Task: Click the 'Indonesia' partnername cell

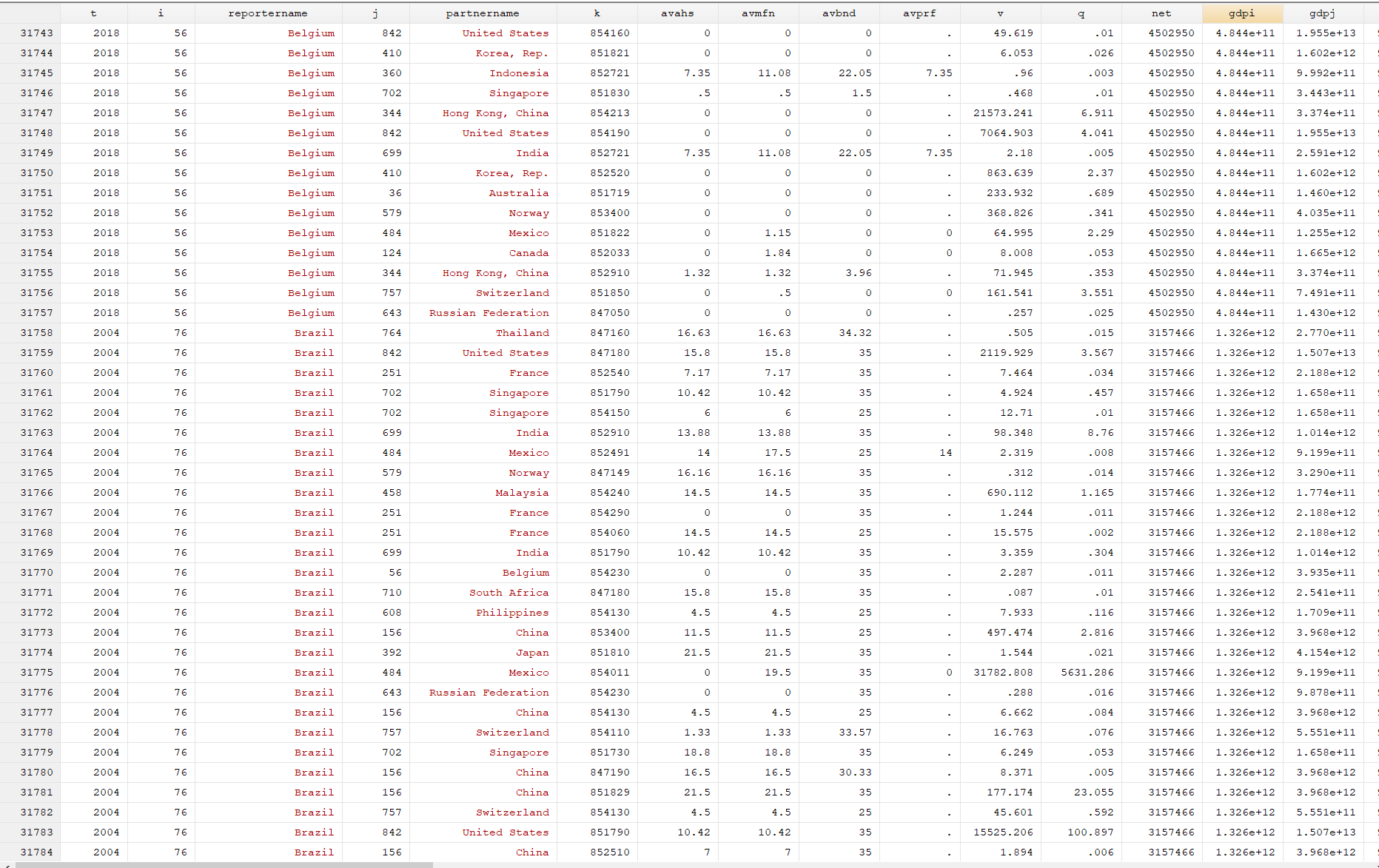Action: click(519, 73)
